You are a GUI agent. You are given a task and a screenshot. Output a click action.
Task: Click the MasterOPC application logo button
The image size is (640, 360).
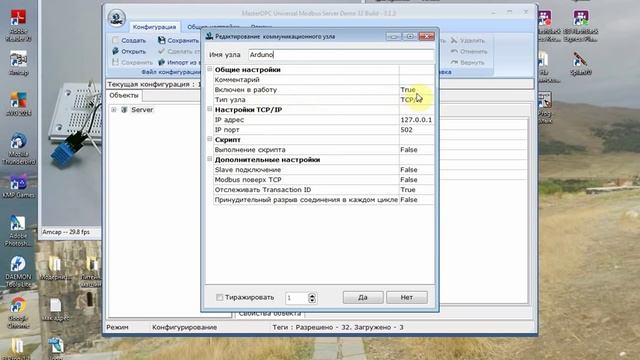pos(117,18)
